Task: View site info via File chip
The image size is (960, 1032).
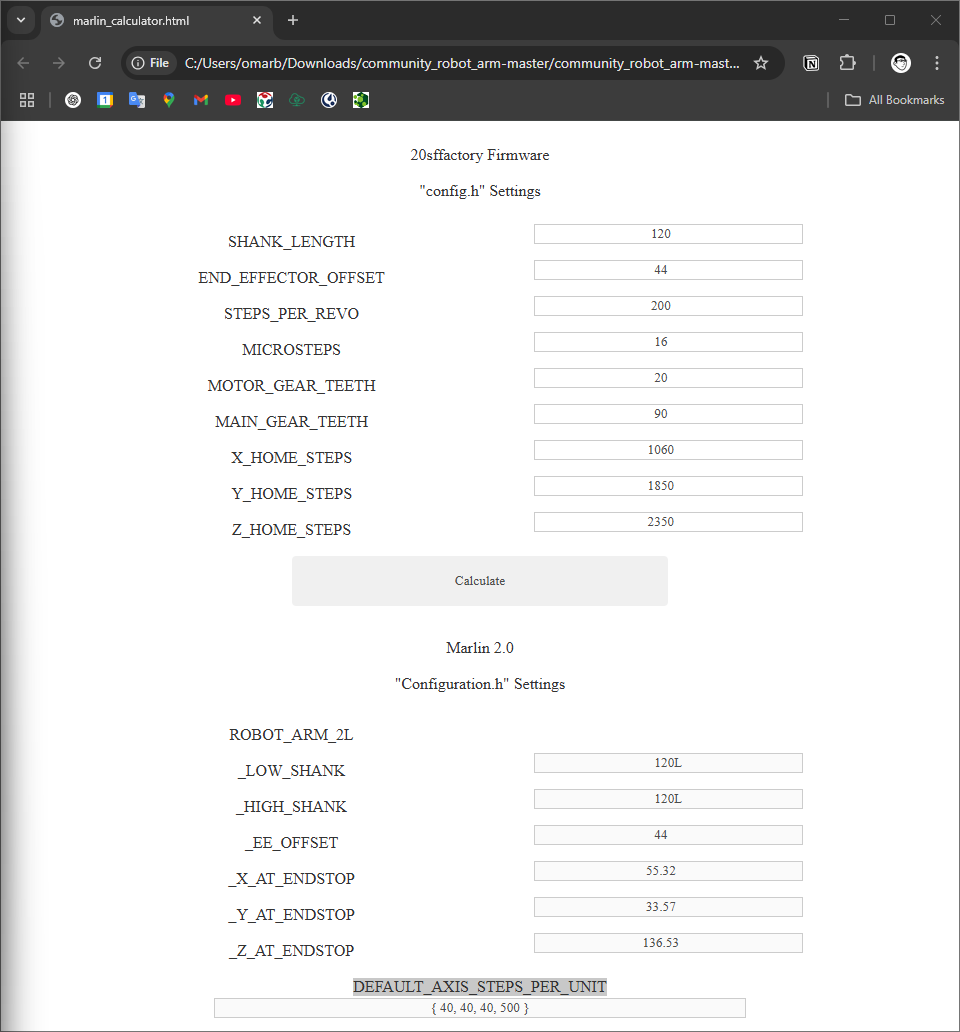Action: coord(151,63)
